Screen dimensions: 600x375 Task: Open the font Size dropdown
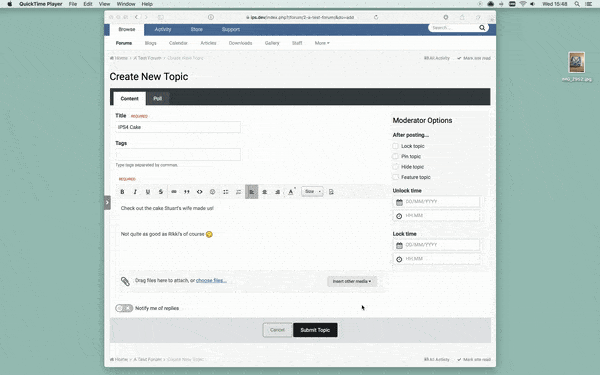tap(312, 191)
